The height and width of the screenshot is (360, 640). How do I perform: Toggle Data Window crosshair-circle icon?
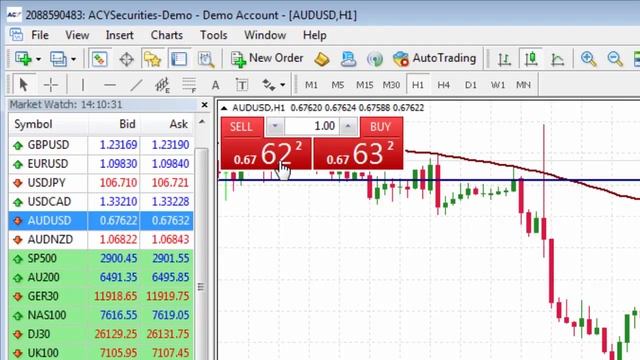127,59
